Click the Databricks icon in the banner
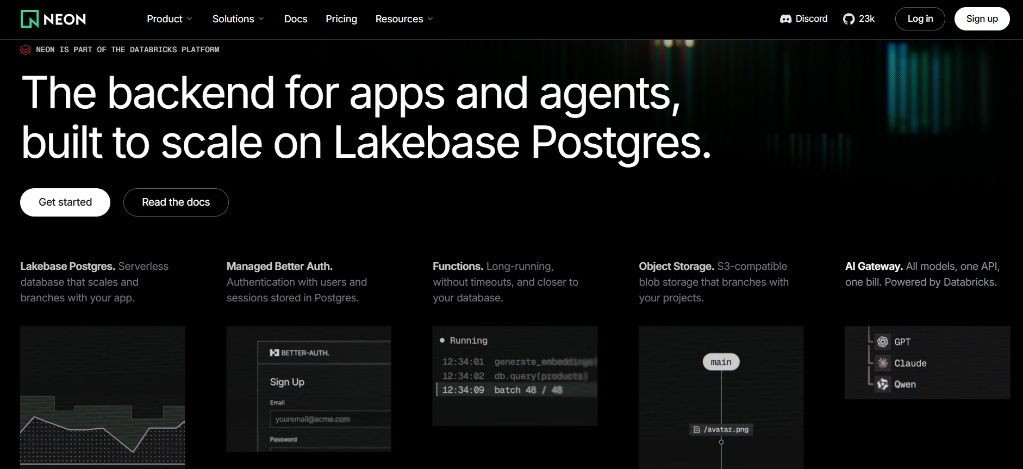The height and width of the screenshot is (469, 1023). click(x=25, y=50)
